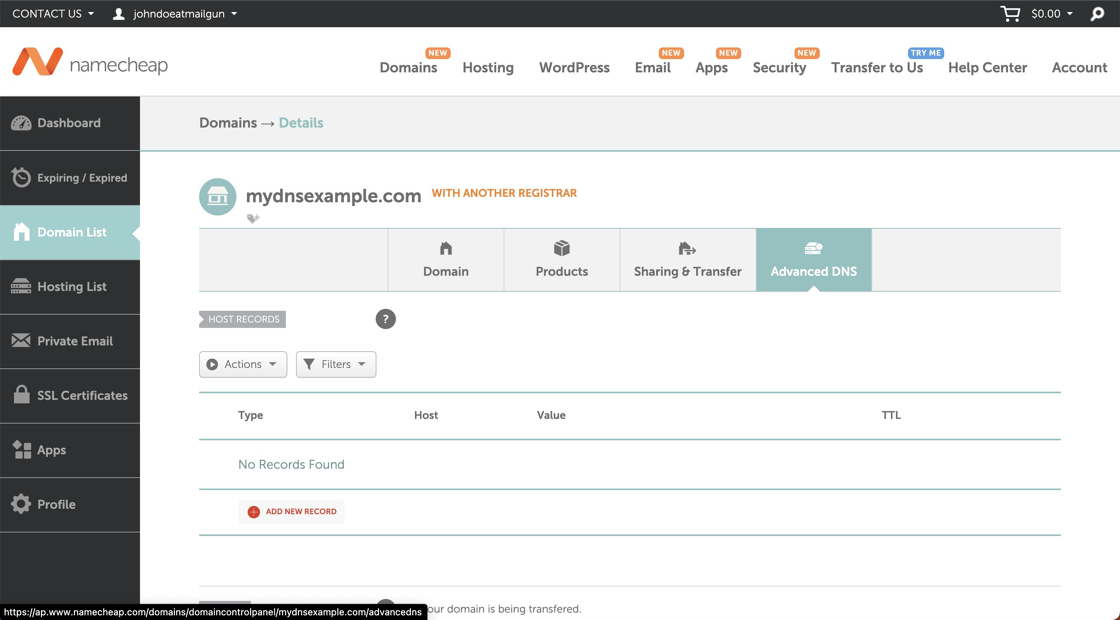
Task: Click the Expiring / Expired clock icon
Action: tap(21, 177)
